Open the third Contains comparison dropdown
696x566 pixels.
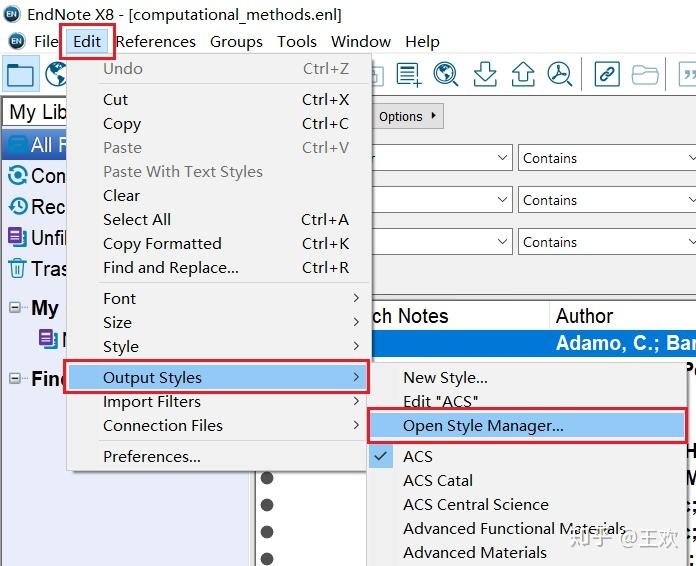coord(607,242)
